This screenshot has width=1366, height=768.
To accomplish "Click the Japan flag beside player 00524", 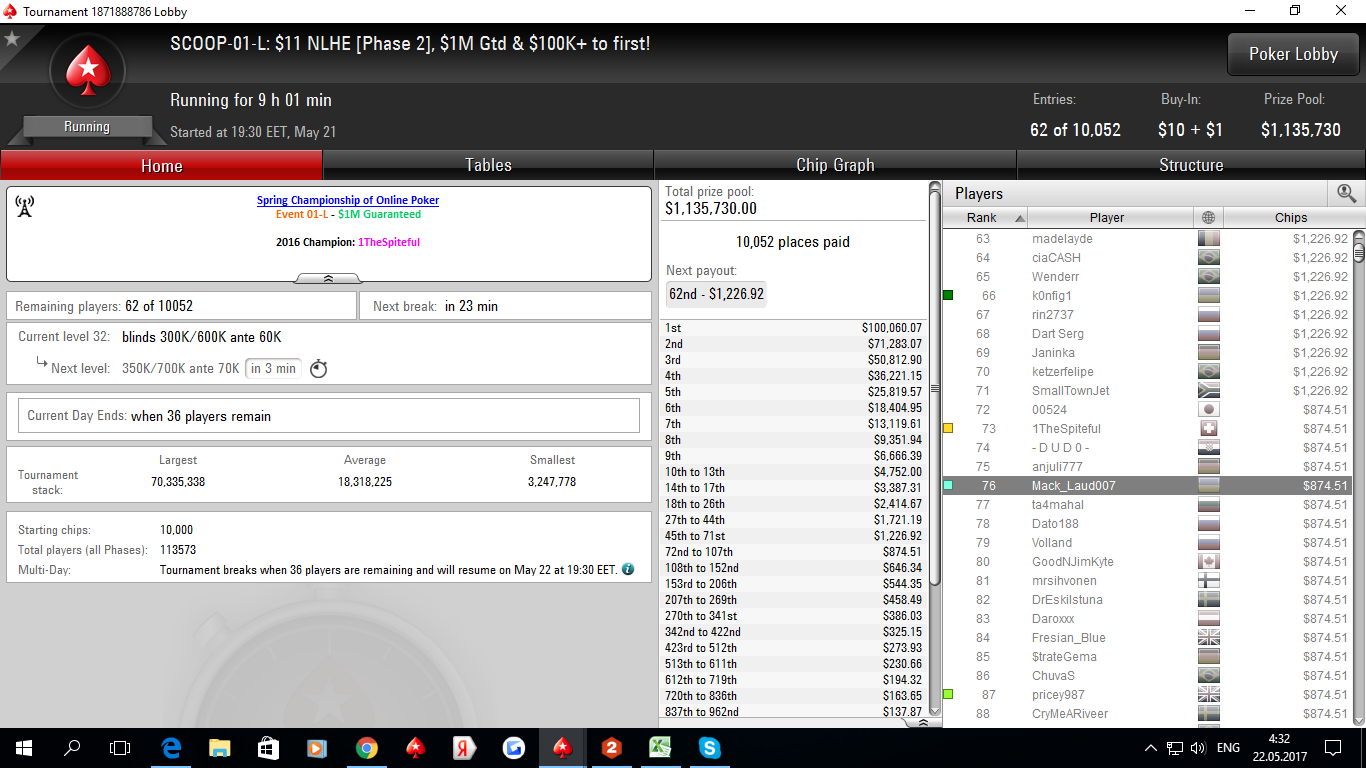I will [1209, 410].
